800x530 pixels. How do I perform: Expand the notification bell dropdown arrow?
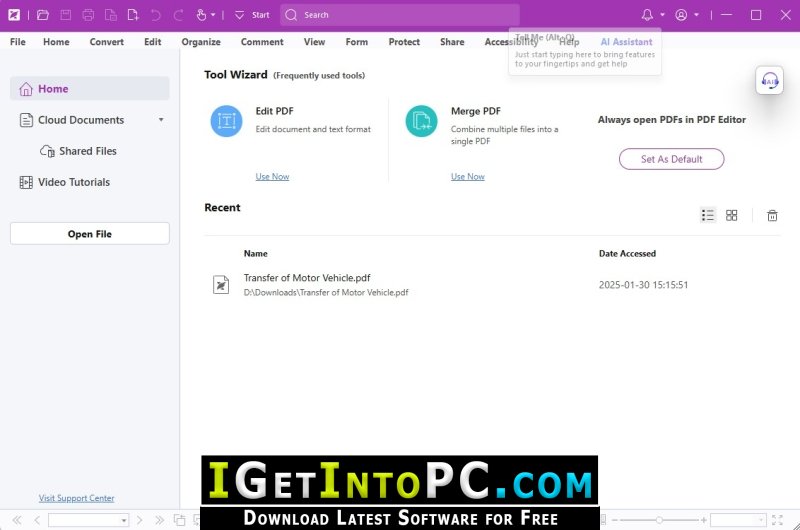[x=662, y=15]
